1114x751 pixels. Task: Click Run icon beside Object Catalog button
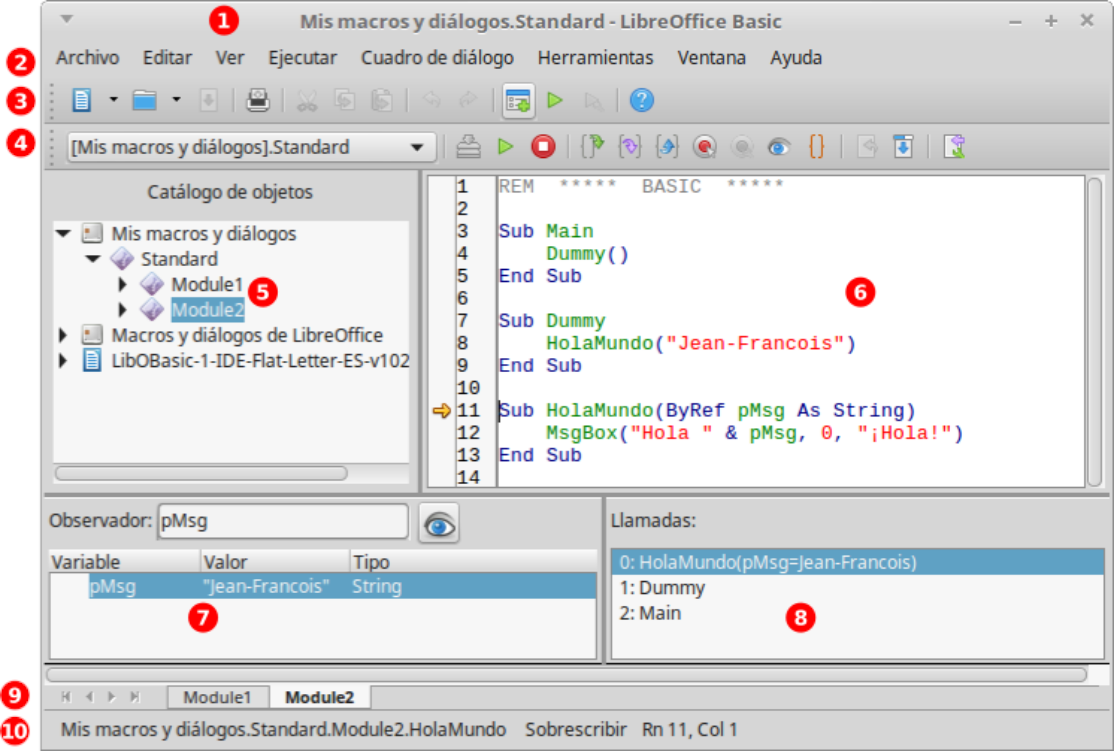(555, 100)
